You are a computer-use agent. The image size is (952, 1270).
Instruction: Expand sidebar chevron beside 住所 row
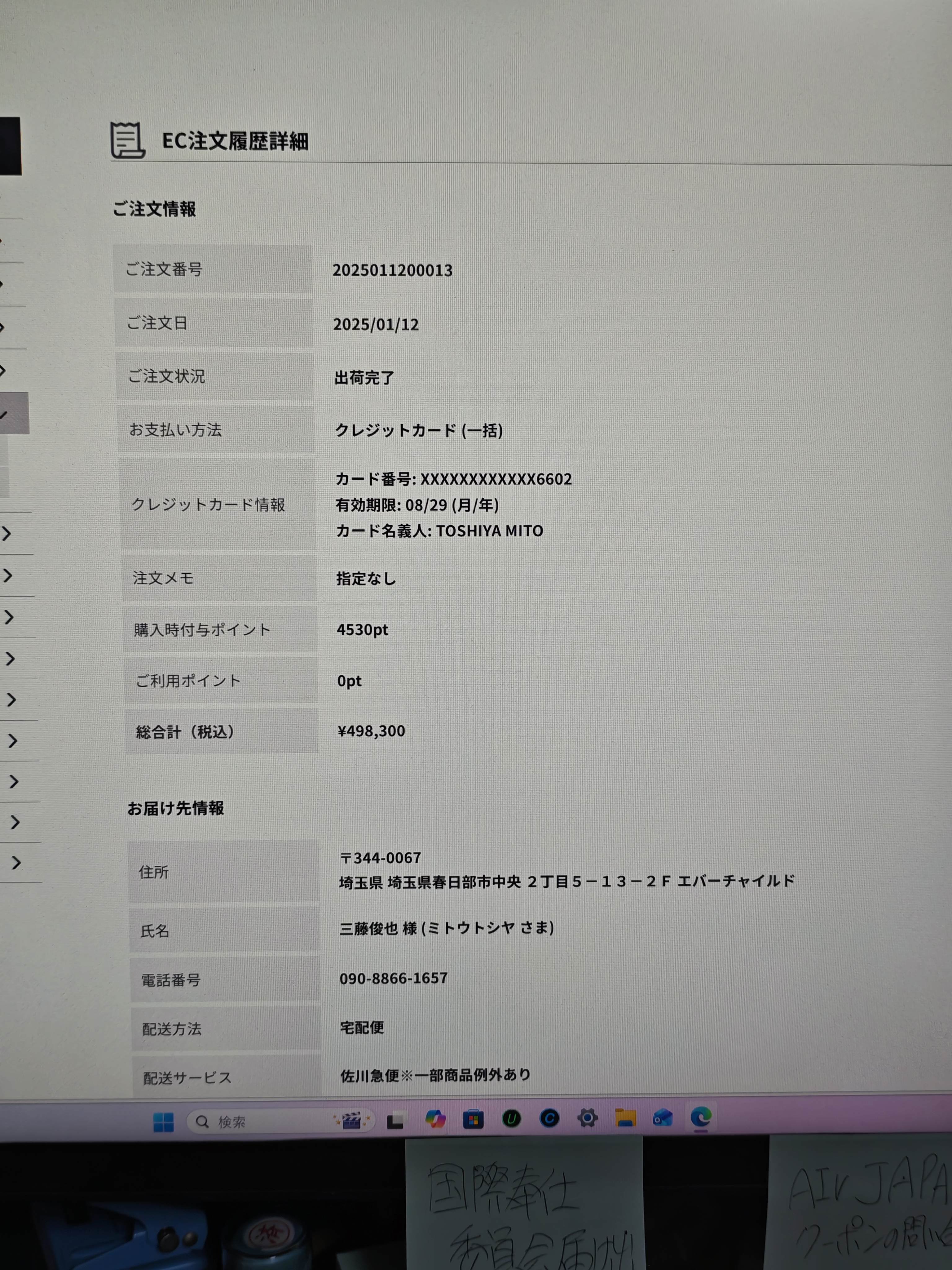pyautogui.click(x=16, y=862)
